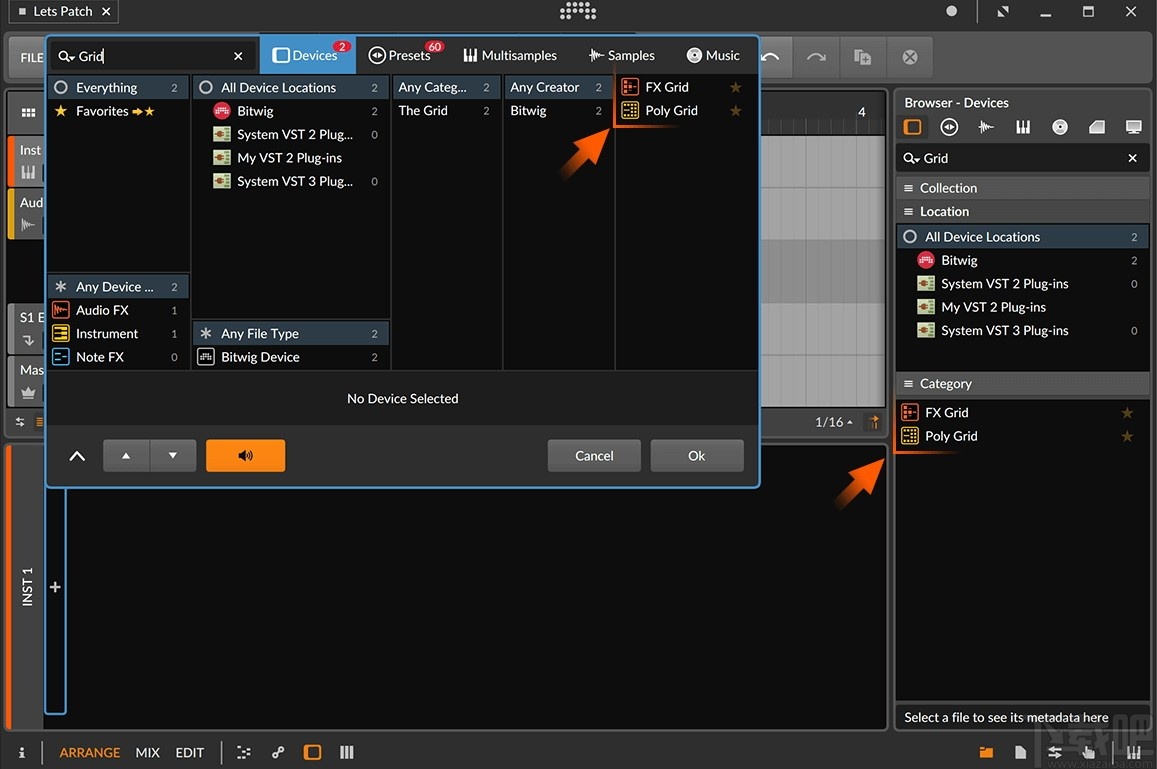Switch to the Multisamples tab
1157x769 pixels.
pyautogui.click(x=510, y=55)
